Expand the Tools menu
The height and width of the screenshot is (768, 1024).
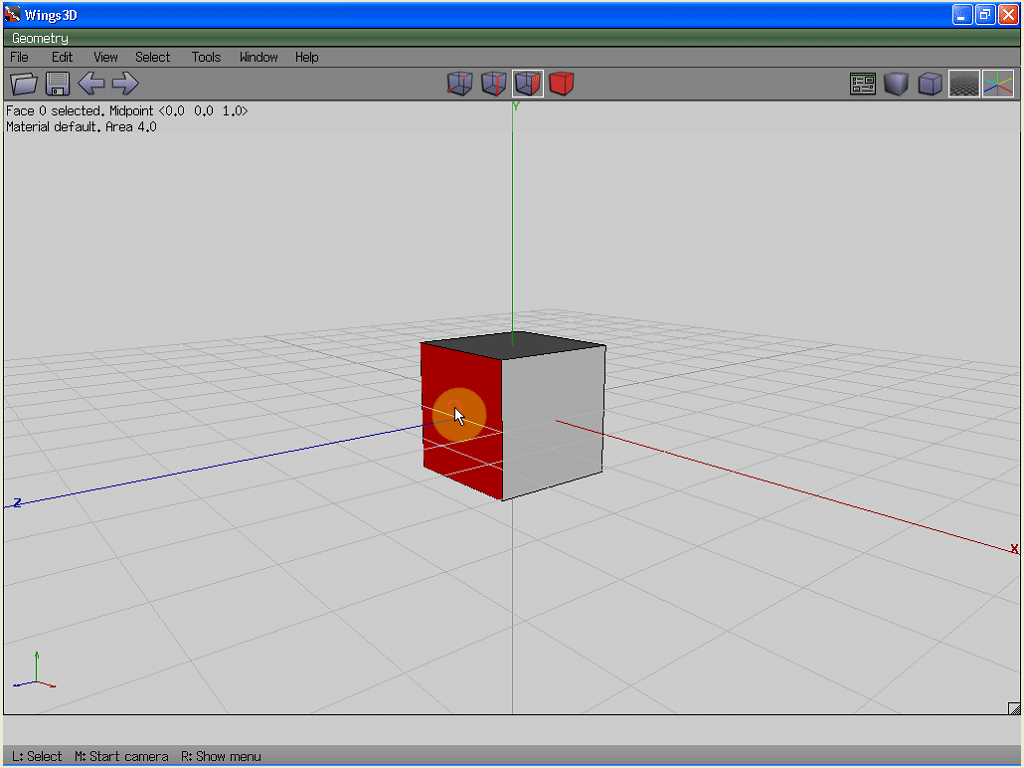[x=206, y=57]
